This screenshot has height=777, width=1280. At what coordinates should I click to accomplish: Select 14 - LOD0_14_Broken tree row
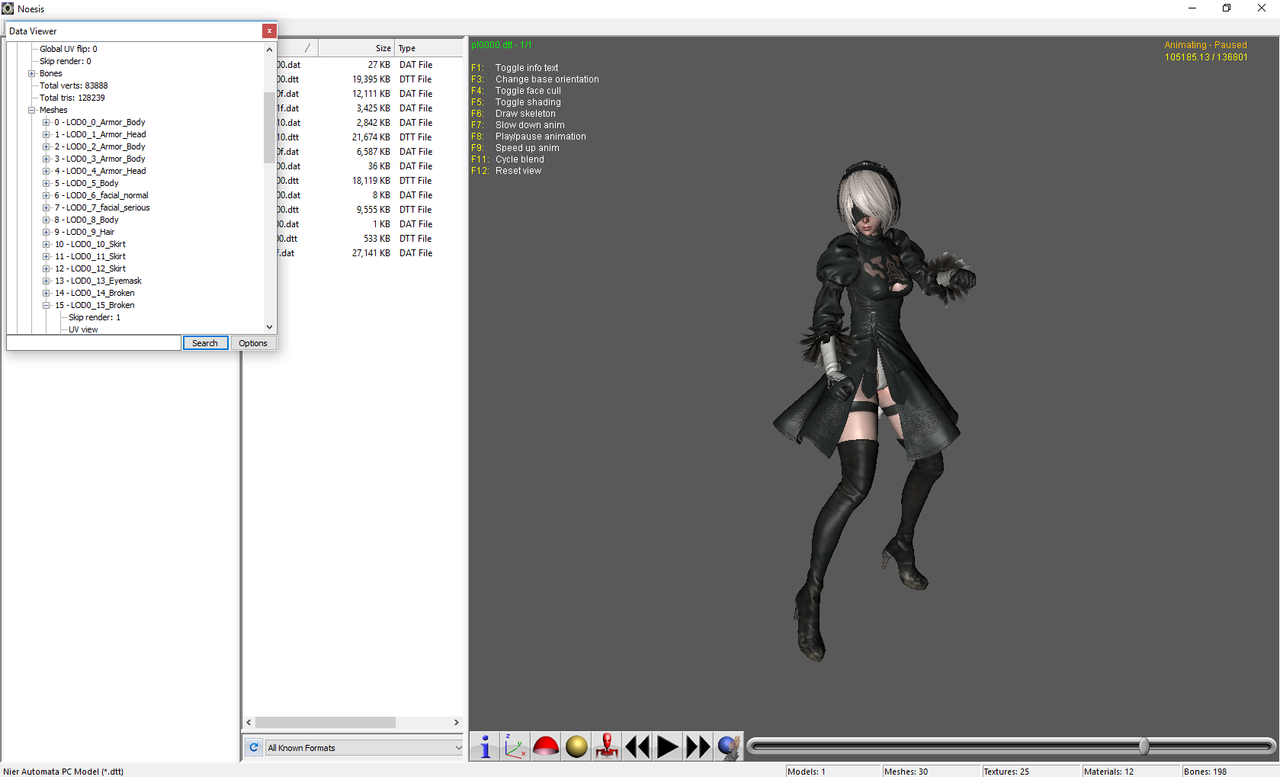coord(94,293)
